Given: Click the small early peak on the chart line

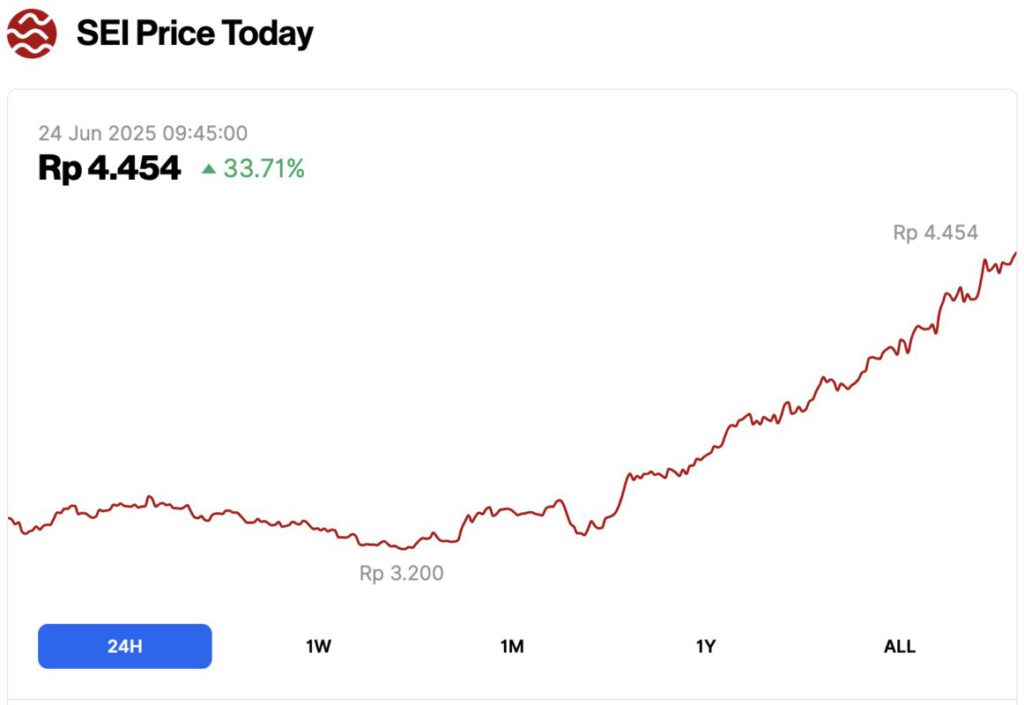Looking at the screenshot, I should [150, 497].
